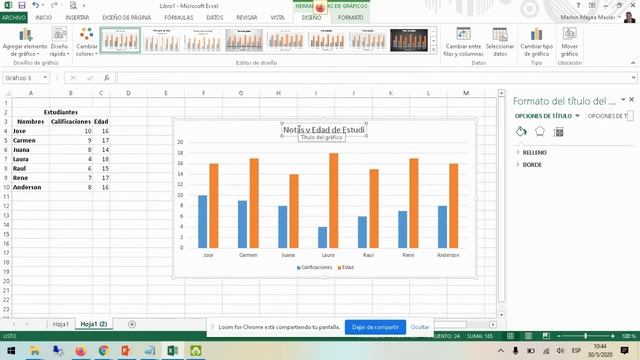The height and width of the screenshot is (360, 640).
Task: Switch to the FÓRMULAS tab
Action: point(179,18)
